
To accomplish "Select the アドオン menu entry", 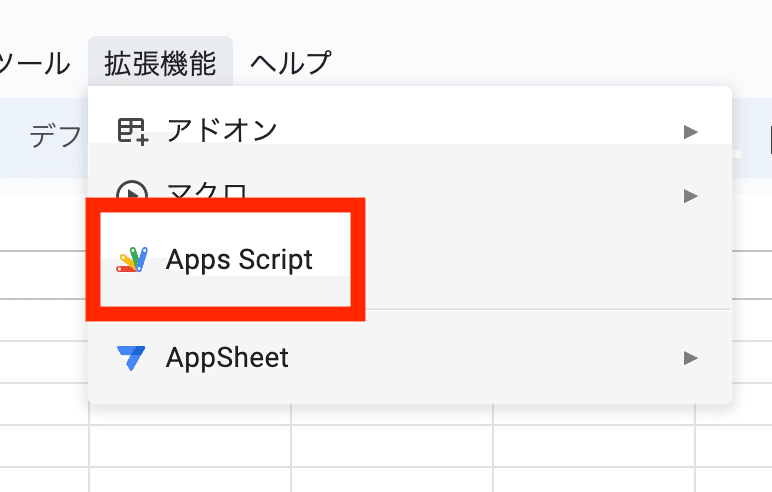I will (x=410, y=131).
